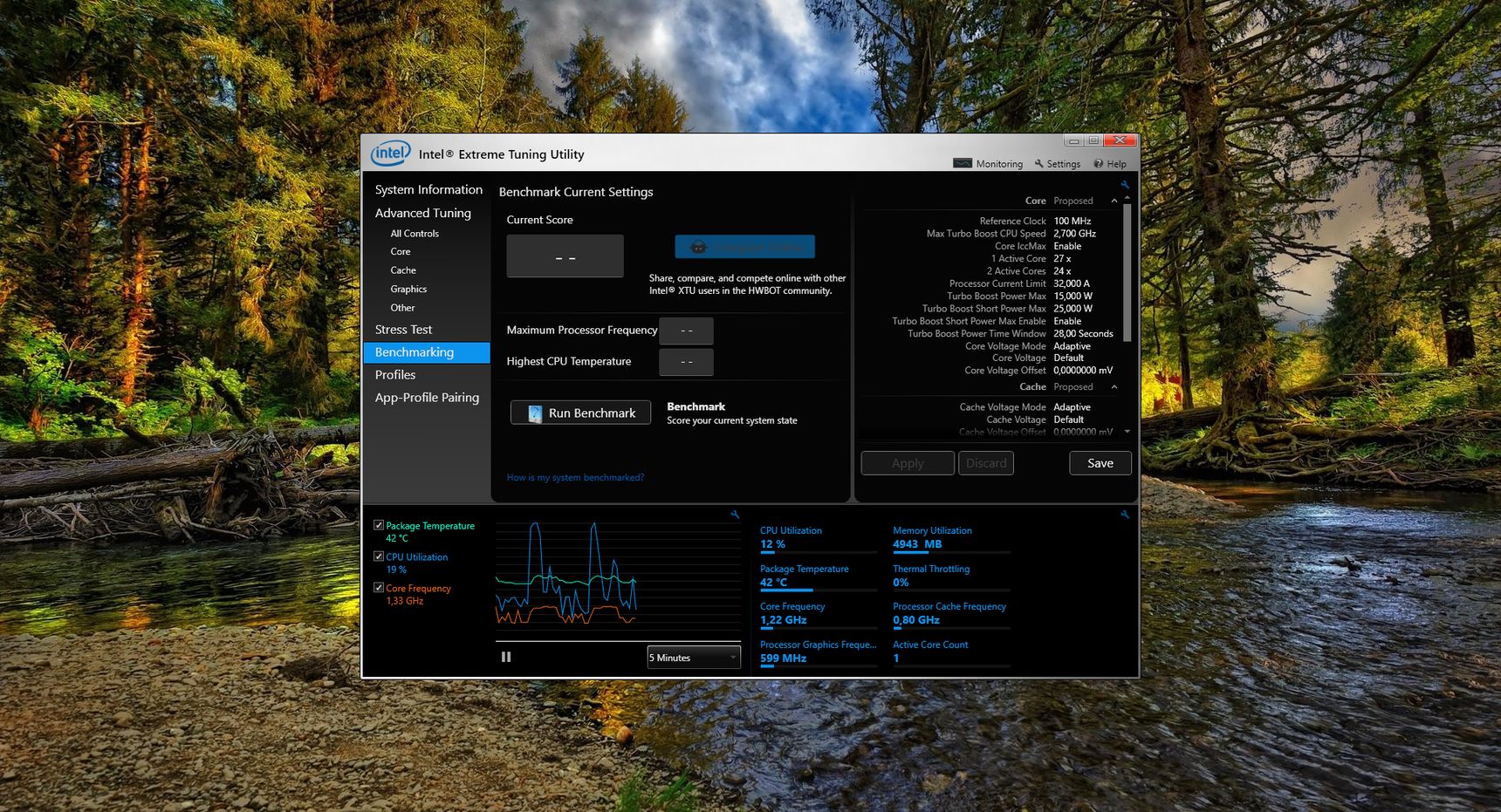Click the Turbo Boost Power Max '15,000 W' value
This screenshot has height=812, width=1501.
[1073, 297]
